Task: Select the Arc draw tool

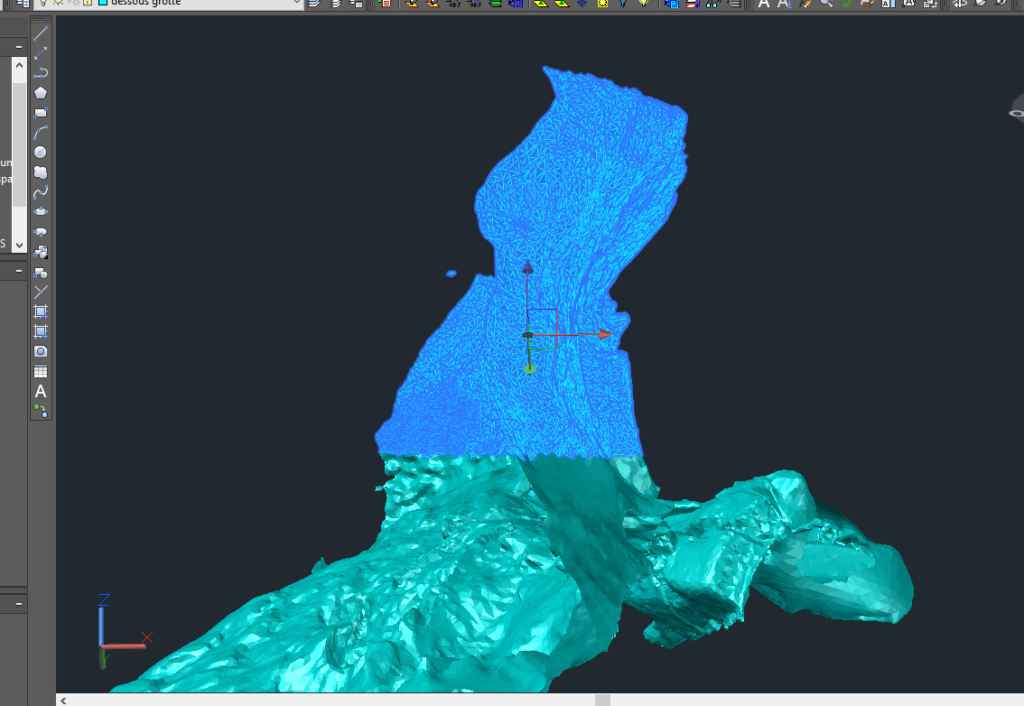Action: [41, 132]
